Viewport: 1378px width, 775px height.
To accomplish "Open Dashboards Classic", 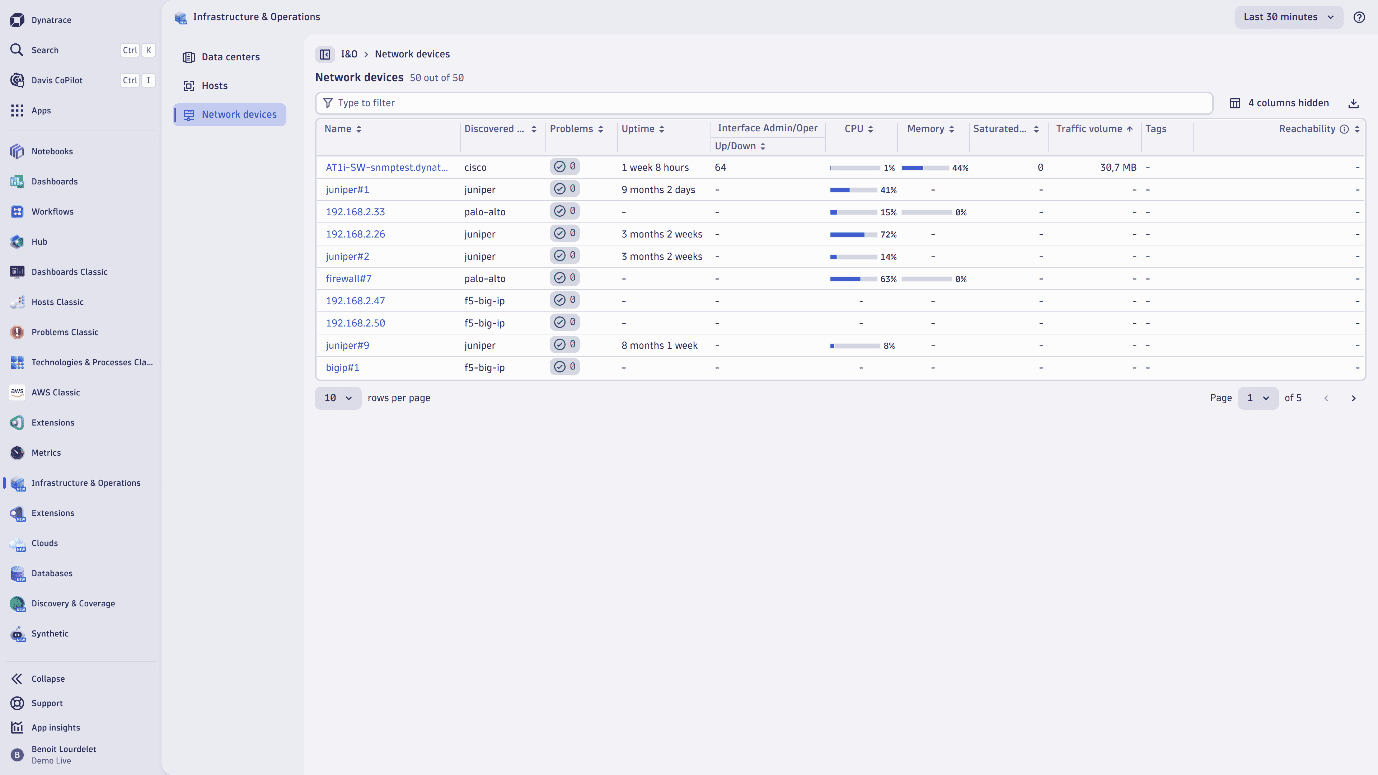I will click(69, 272).
